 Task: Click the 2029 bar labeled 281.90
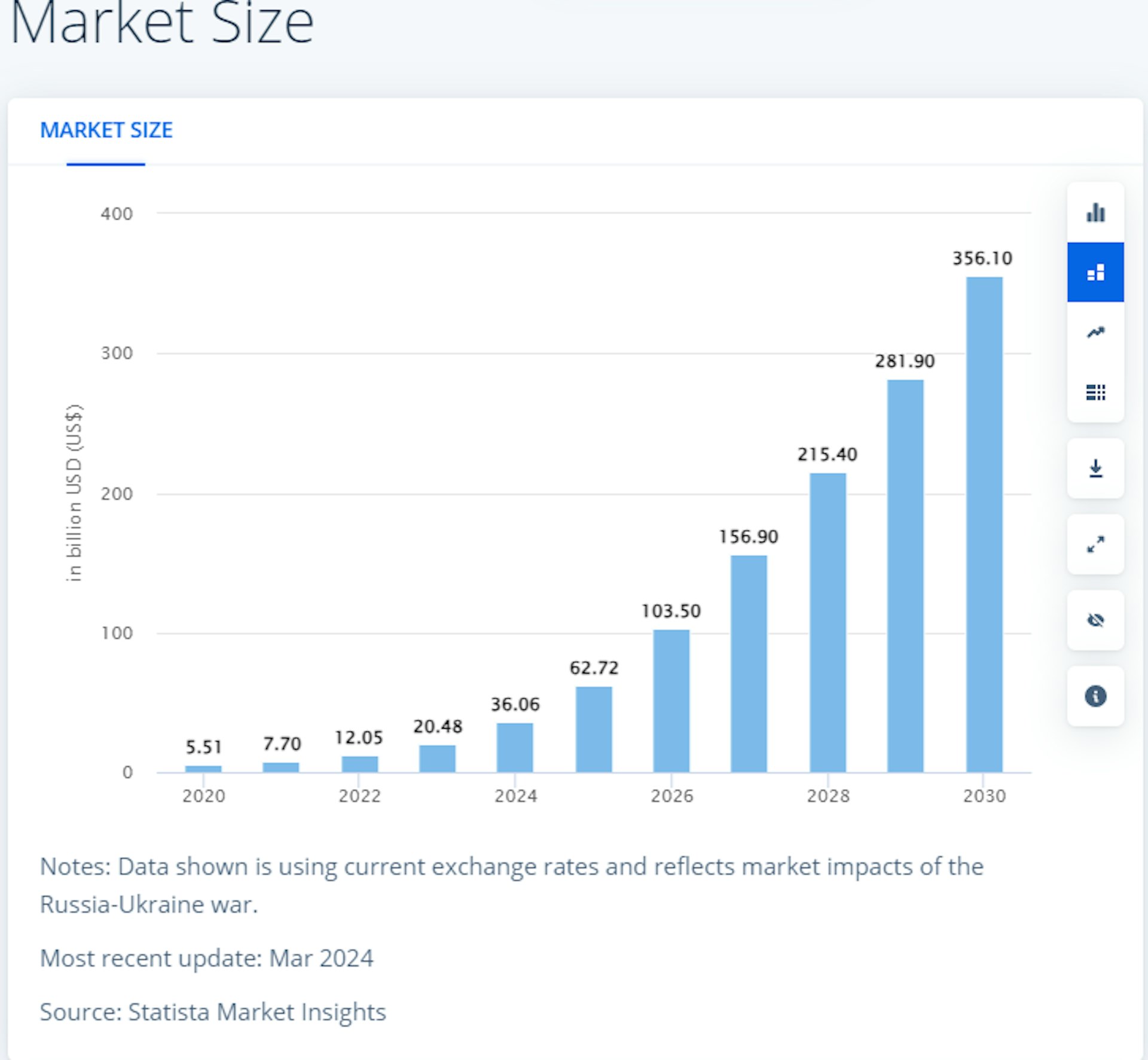coord(905,575)
